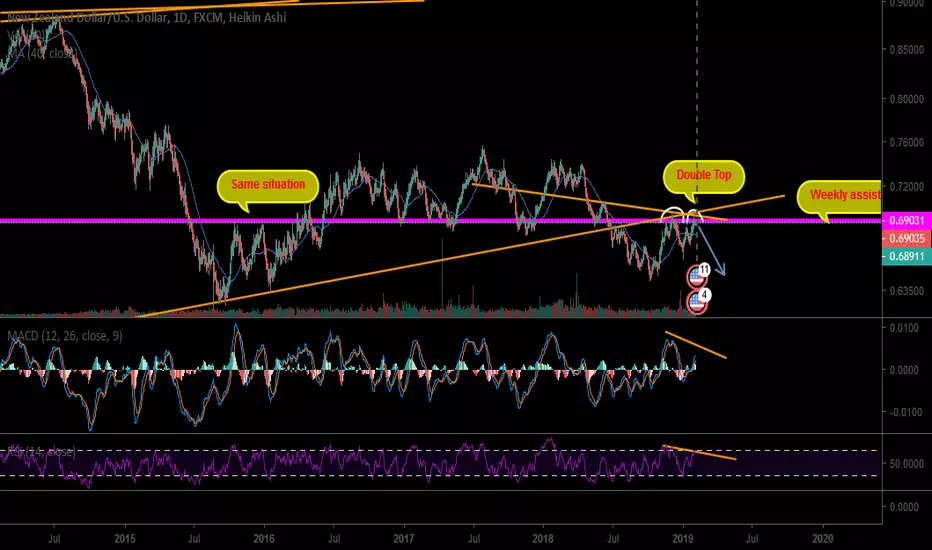Image resolution: width=932 pixels, height=550 pixels.
Task: Click the MA (40, close) indicator legend
Action: pyautogui.click(x=42, y=54)
